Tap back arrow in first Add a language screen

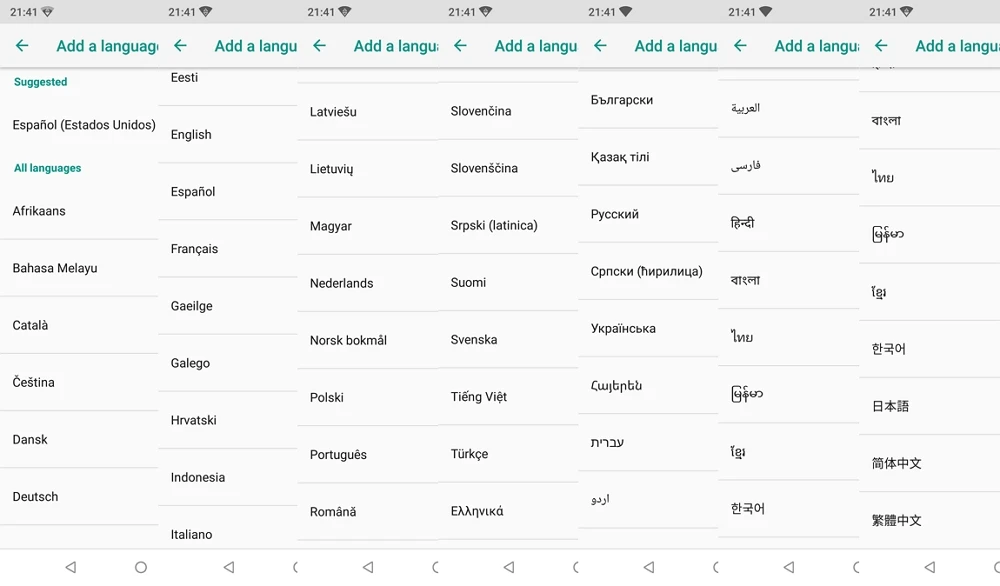tap(22, 46)
